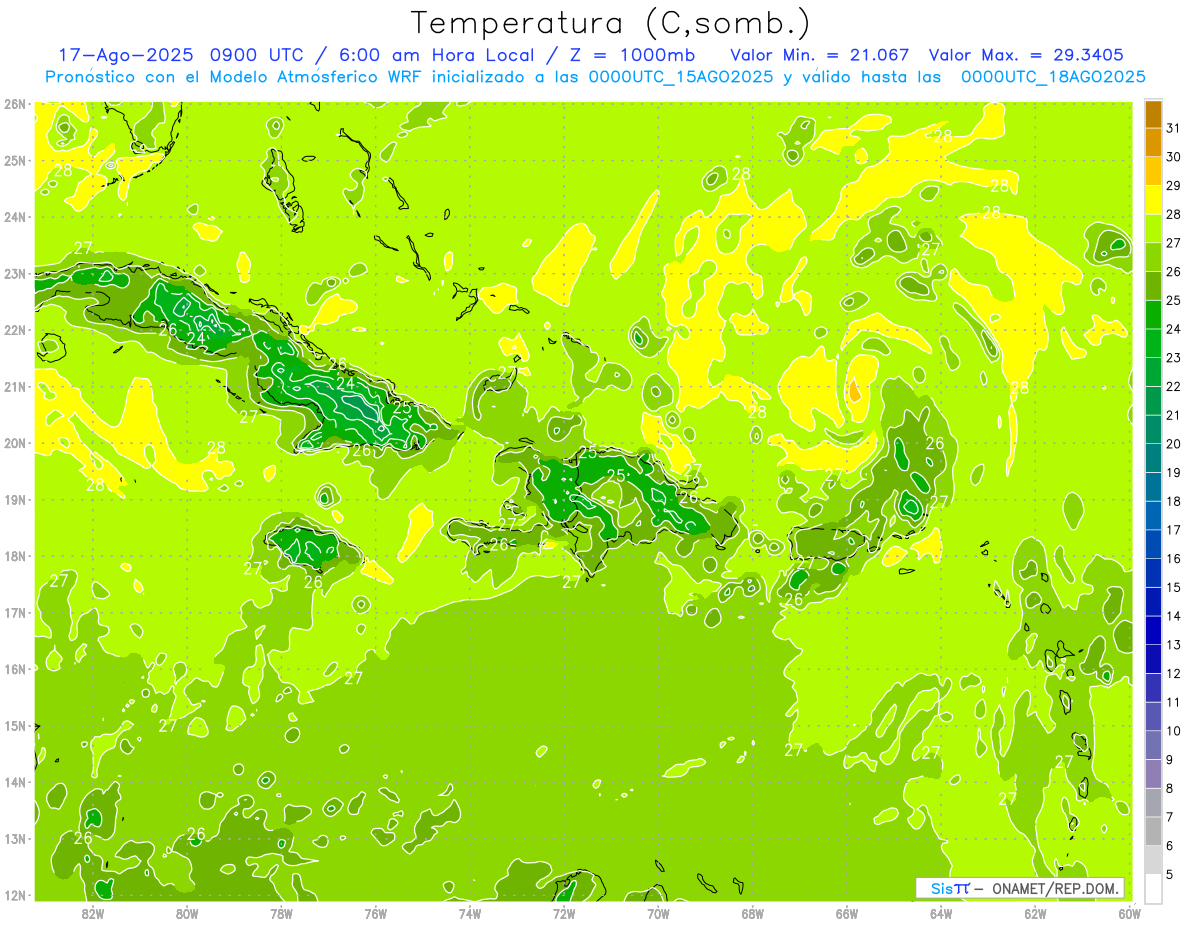Click the legend value "23" on the color scale
The height and width of the screenshot is (927, 1200).
[1174, 358]
